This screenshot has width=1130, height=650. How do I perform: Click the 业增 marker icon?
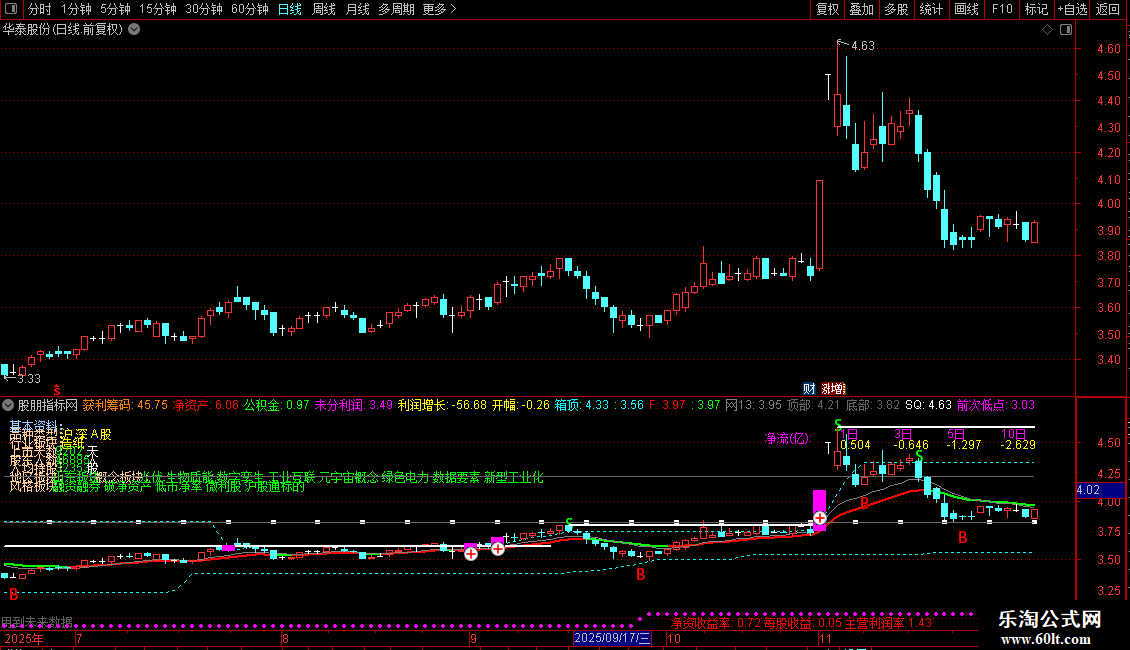coord(833,388)
